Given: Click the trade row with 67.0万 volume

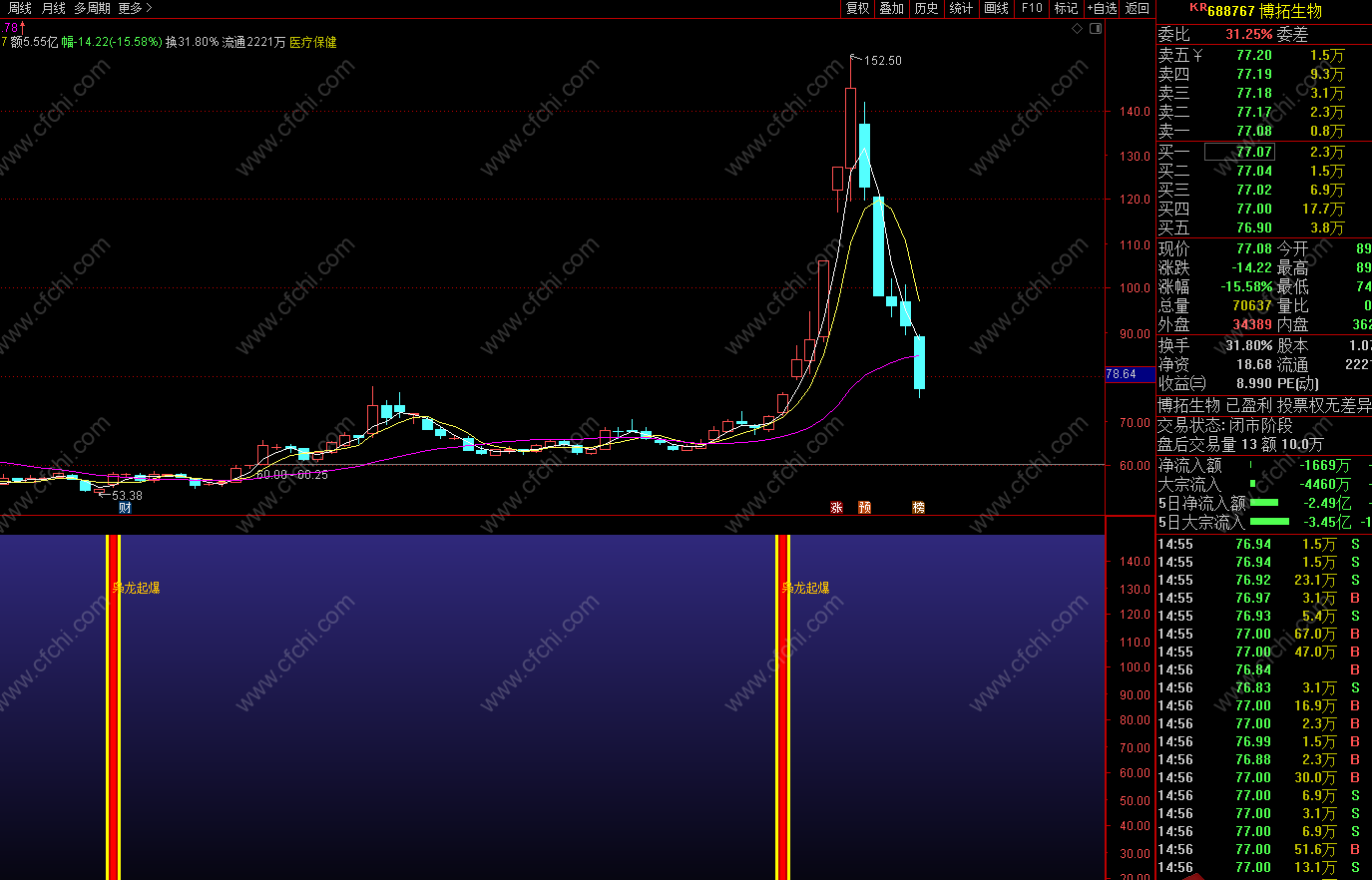Looking at the screenshot, I should [x=1264, y=634].
